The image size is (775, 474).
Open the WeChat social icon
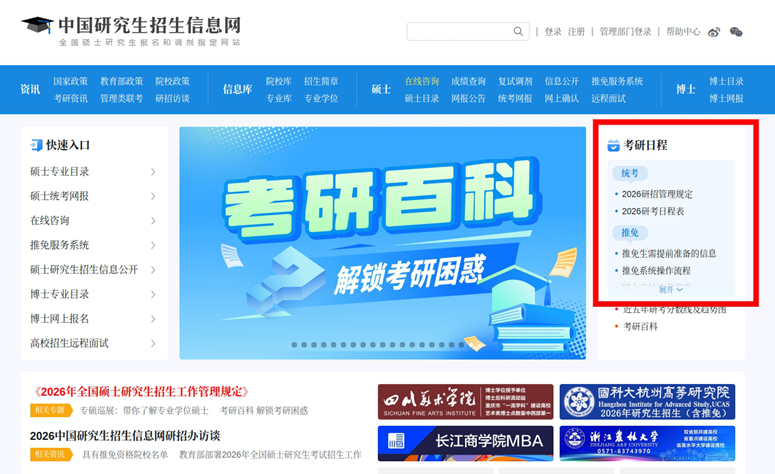click(x=736, y=32)
